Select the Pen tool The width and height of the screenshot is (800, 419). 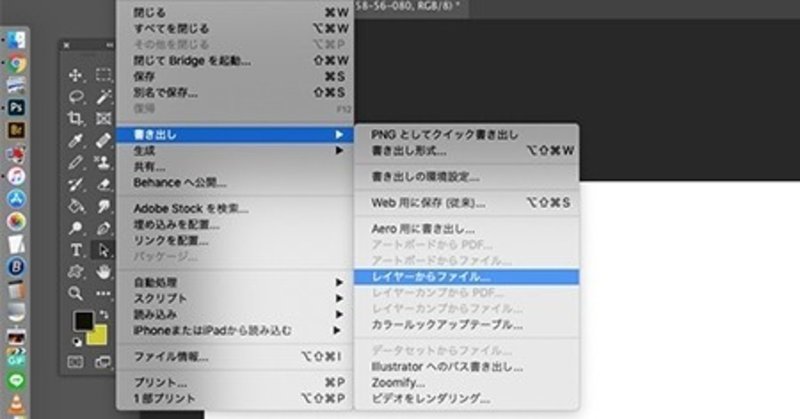tap(104, 228)
